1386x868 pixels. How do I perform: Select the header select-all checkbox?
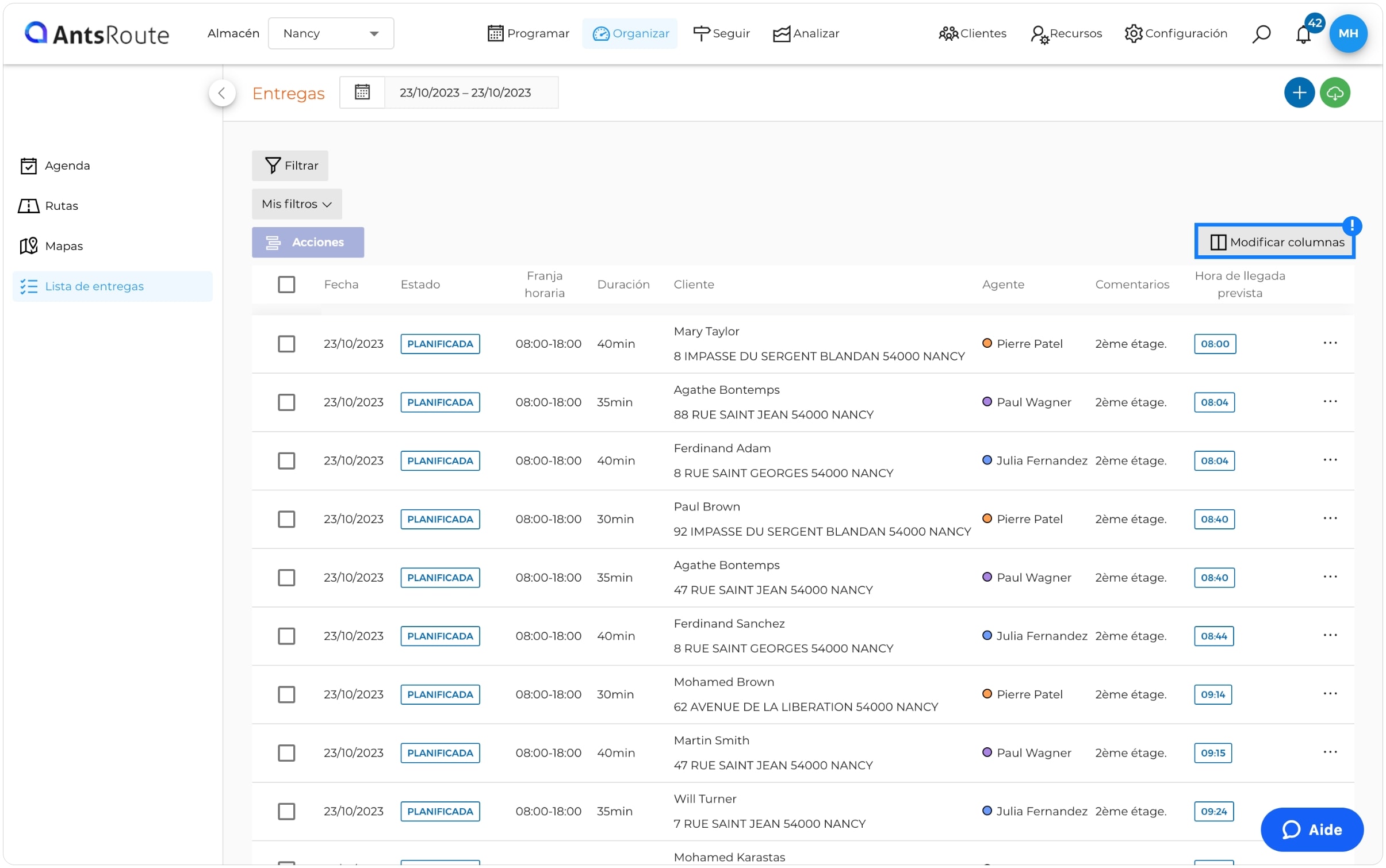coord(286,285)
